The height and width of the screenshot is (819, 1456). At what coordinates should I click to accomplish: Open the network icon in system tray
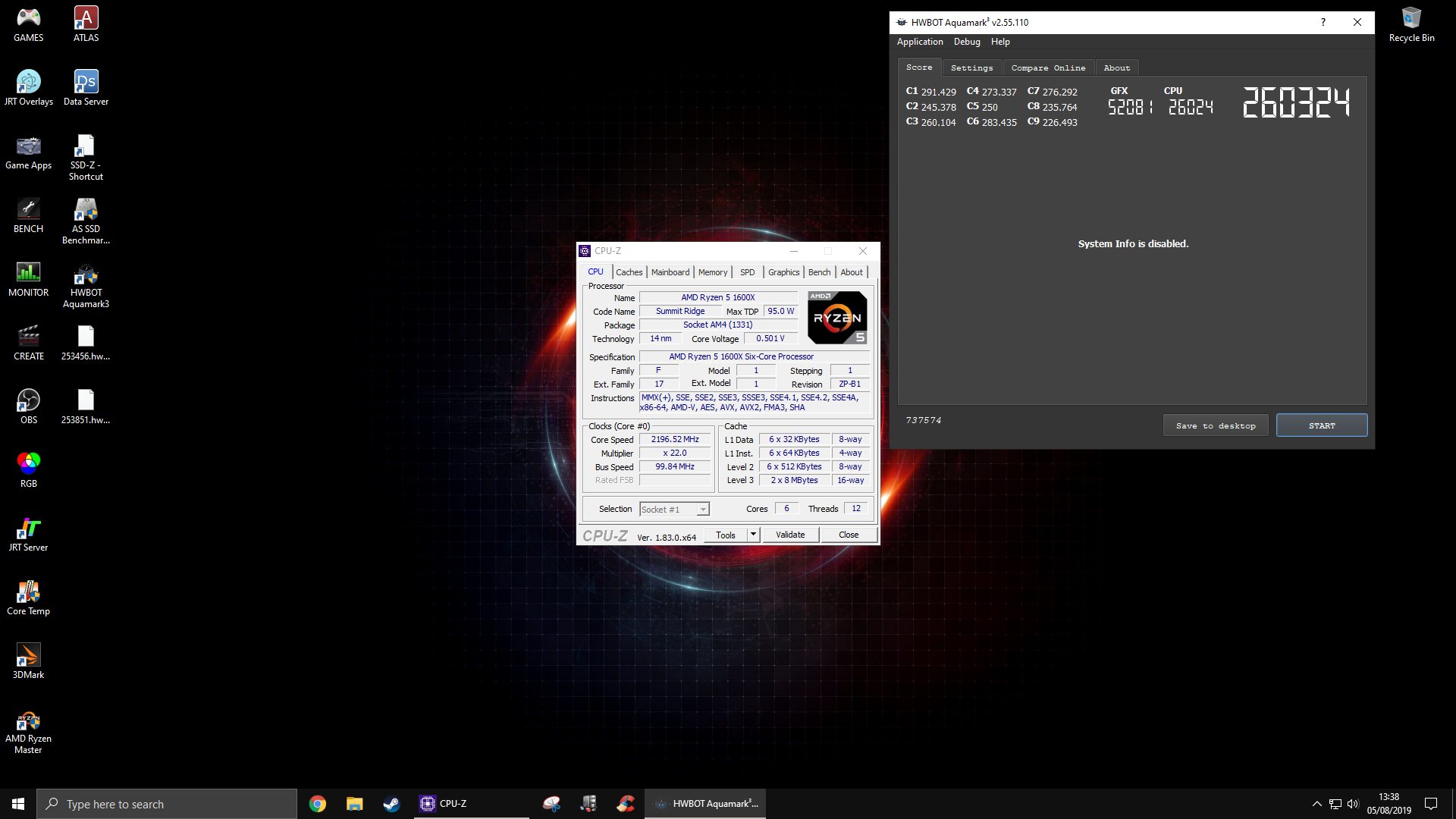point(1335,804)
